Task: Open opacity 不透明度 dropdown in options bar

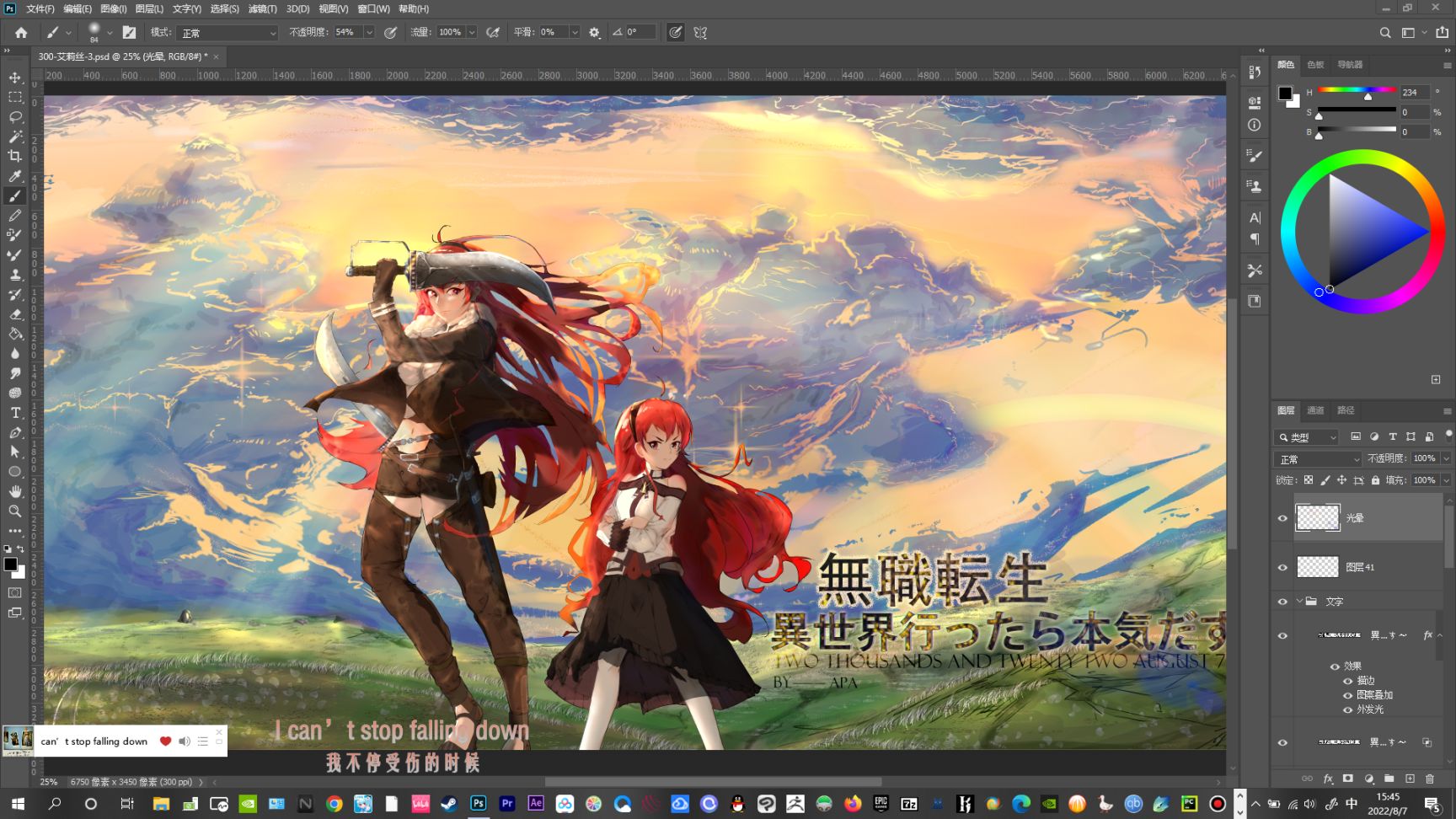Action: click(x=369, y=33)
